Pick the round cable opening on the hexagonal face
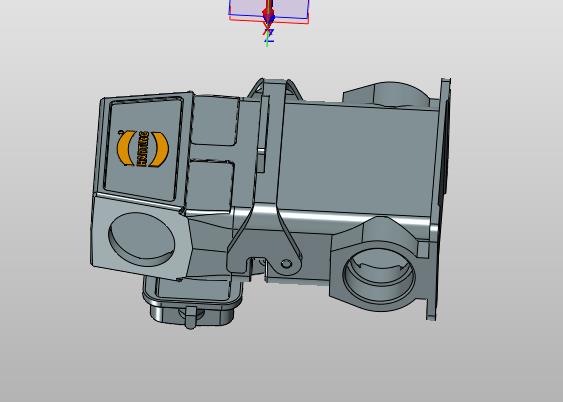 coord(141,239)
